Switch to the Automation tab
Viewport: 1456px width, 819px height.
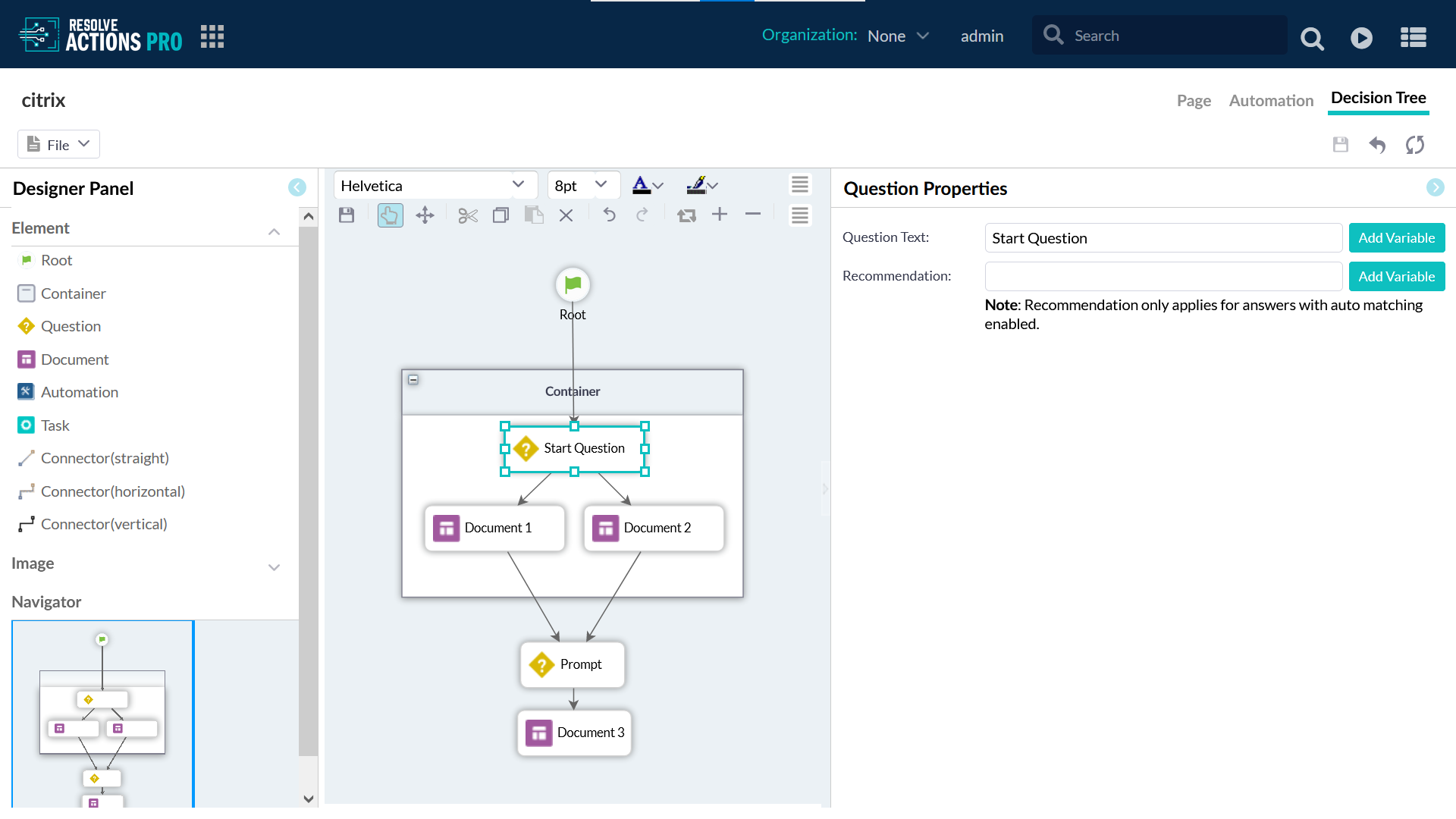[1271, 101]
